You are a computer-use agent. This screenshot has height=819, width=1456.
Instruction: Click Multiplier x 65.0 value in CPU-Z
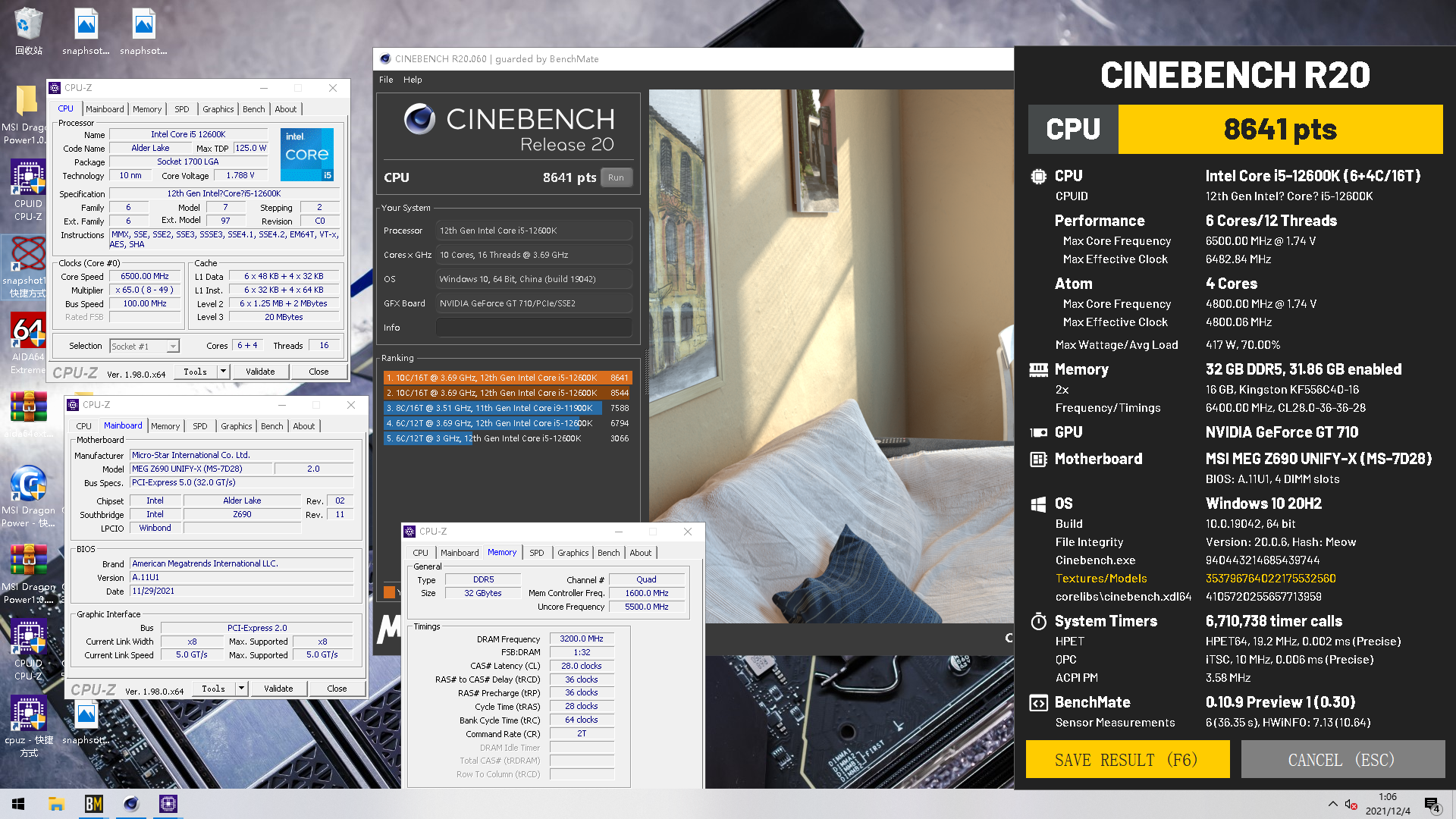pos(145,290)
